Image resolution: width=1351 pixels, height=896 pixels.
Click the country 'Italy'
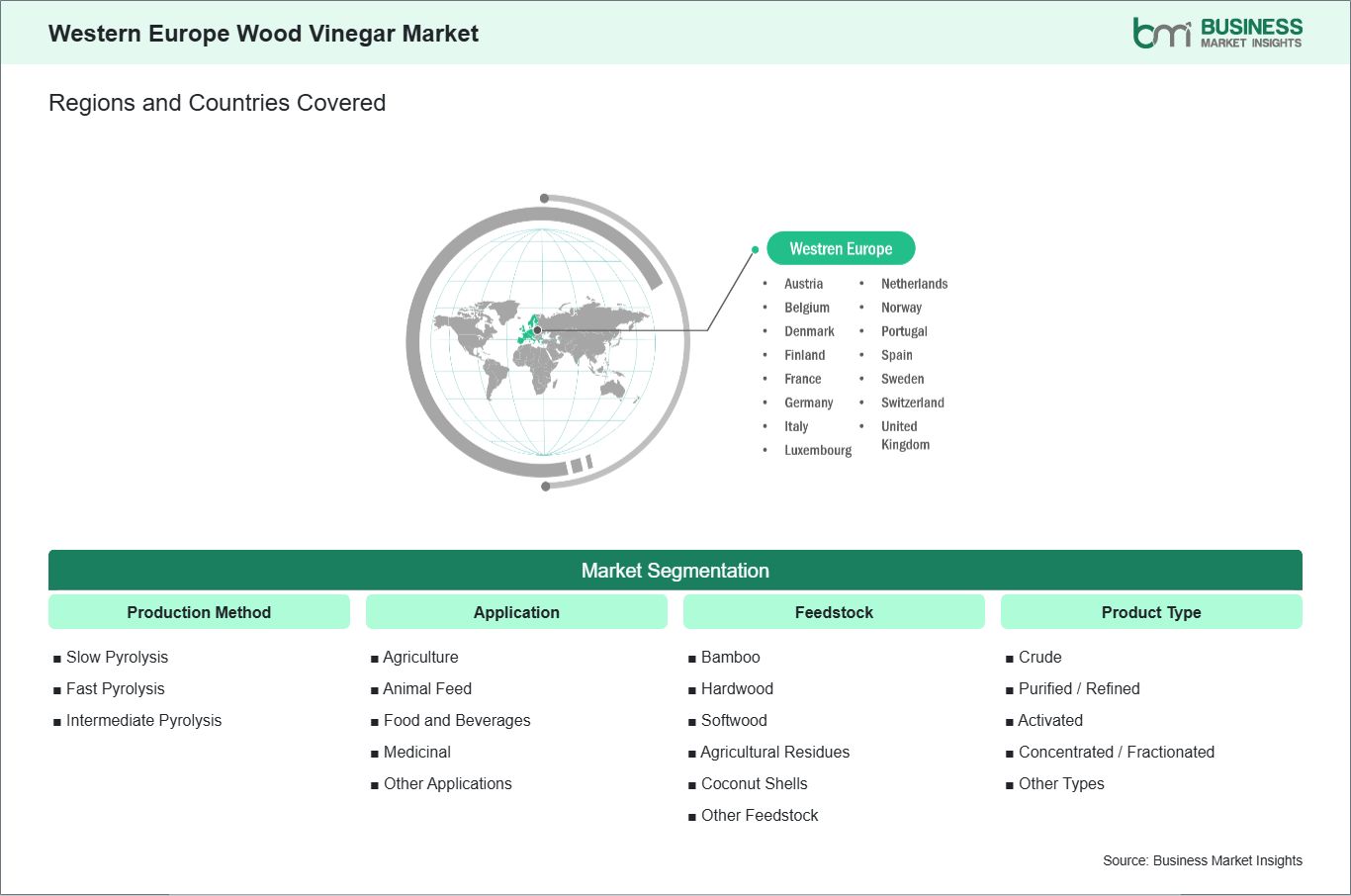796,426
